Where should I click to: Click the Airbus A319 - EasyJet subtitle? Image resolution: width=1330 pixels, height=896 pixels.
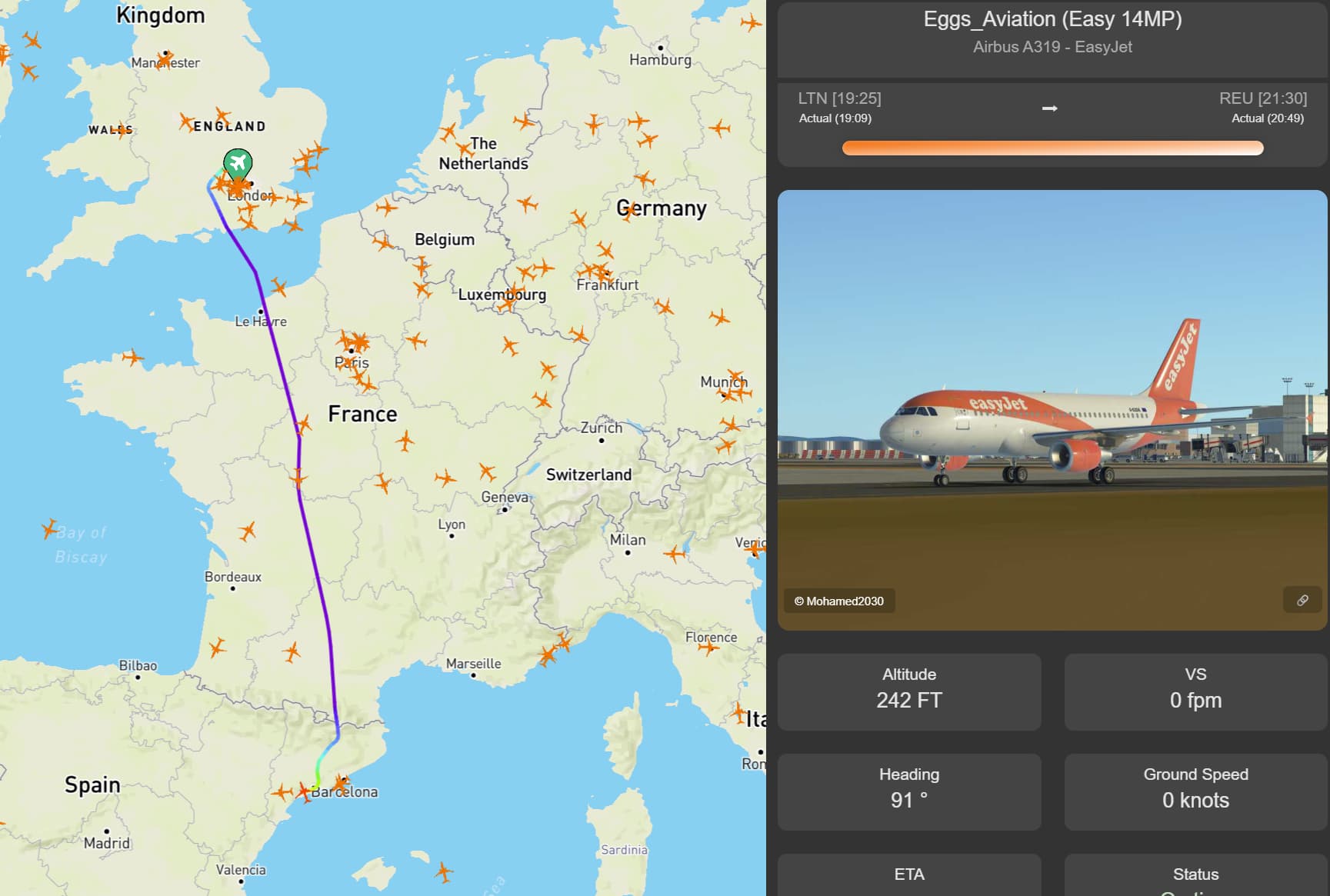click(1052, 47)
